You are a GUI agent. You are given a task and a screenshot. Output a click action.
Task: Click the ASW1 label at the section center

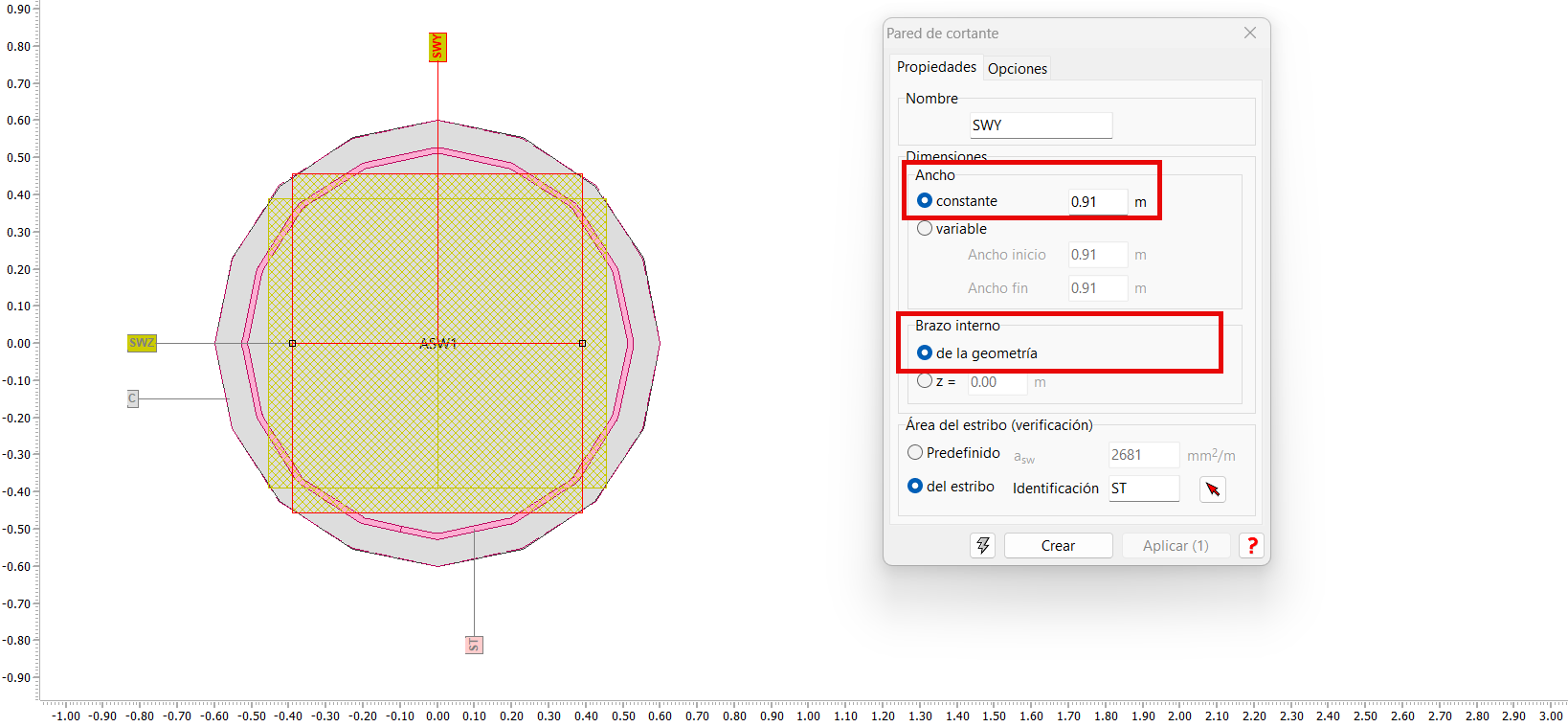tap(438, 344)
